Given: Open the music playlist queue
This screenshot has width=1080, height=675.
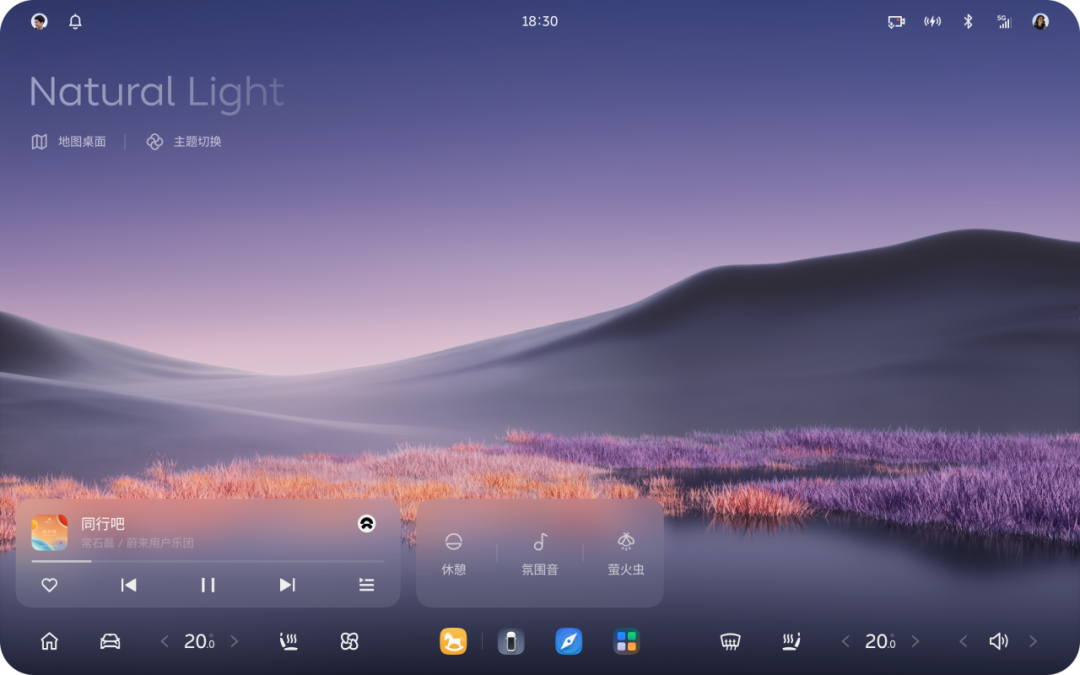Looking at the screenshot, I should (x=366, y=585).
